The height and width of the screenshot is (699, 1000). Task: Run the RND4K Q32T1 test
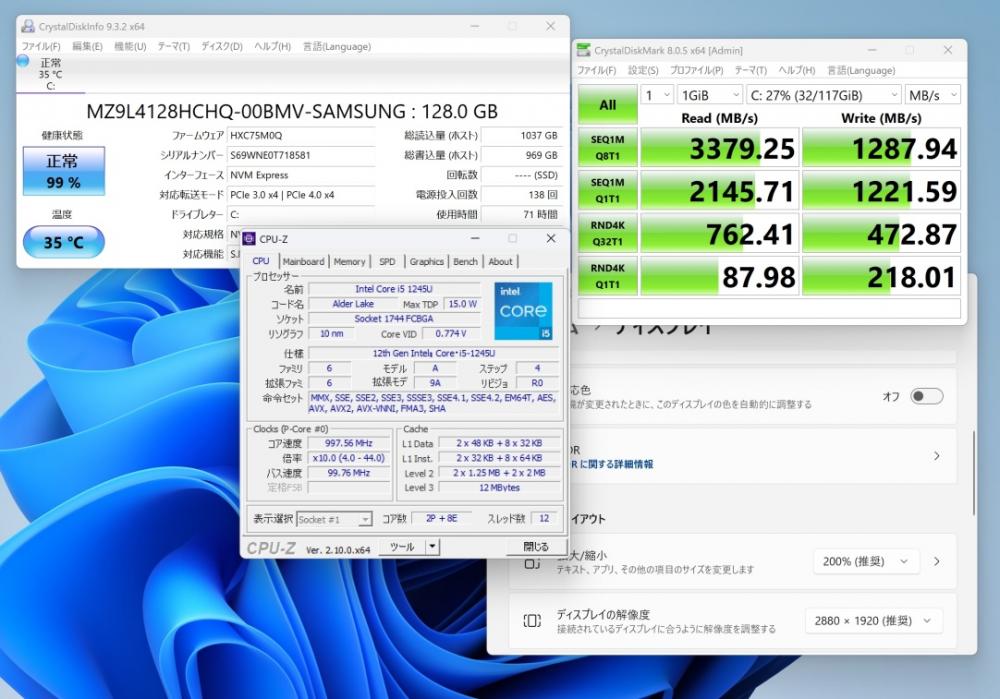608,233
